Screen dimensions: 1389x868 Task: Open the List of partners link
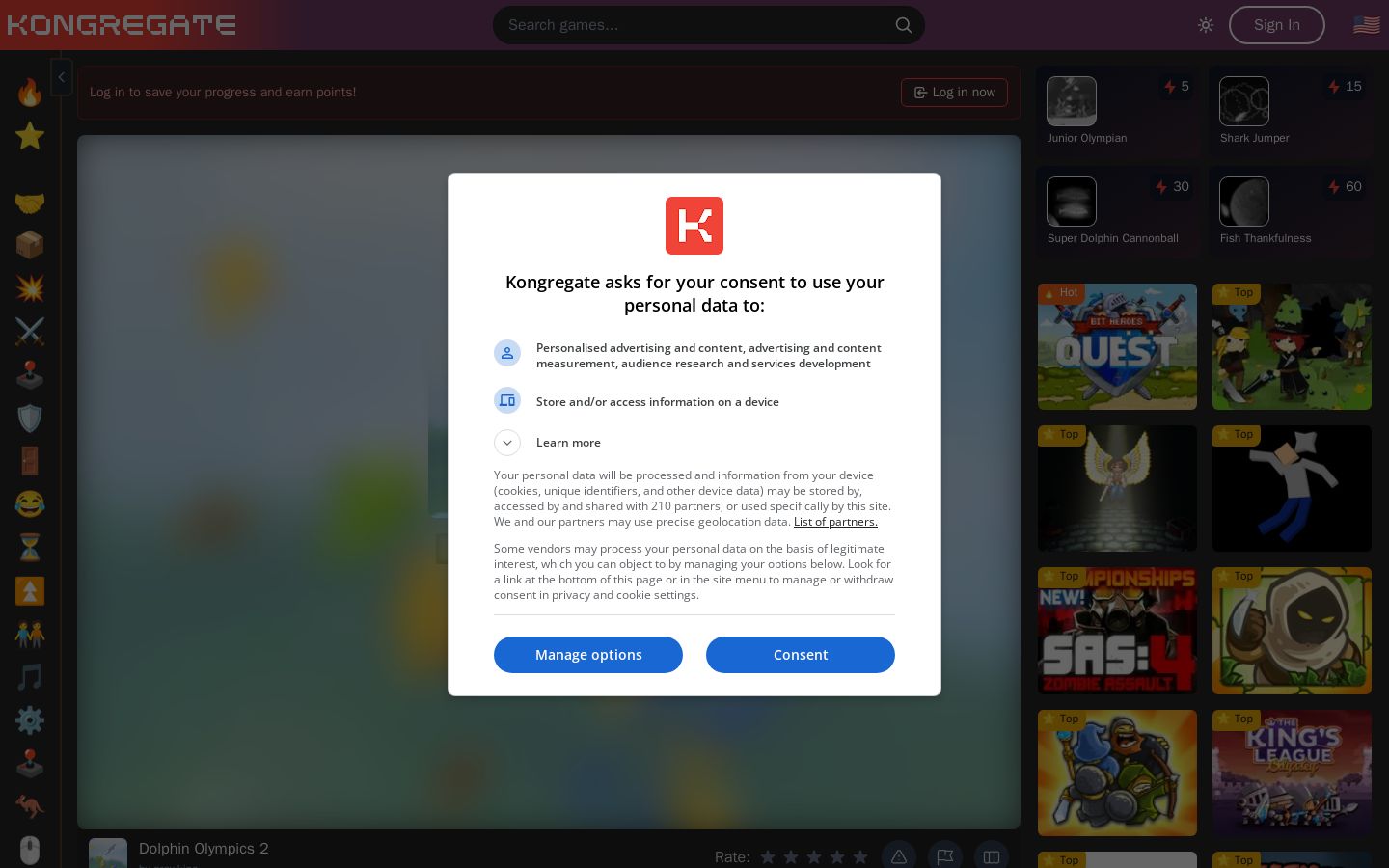pos(835,522)
